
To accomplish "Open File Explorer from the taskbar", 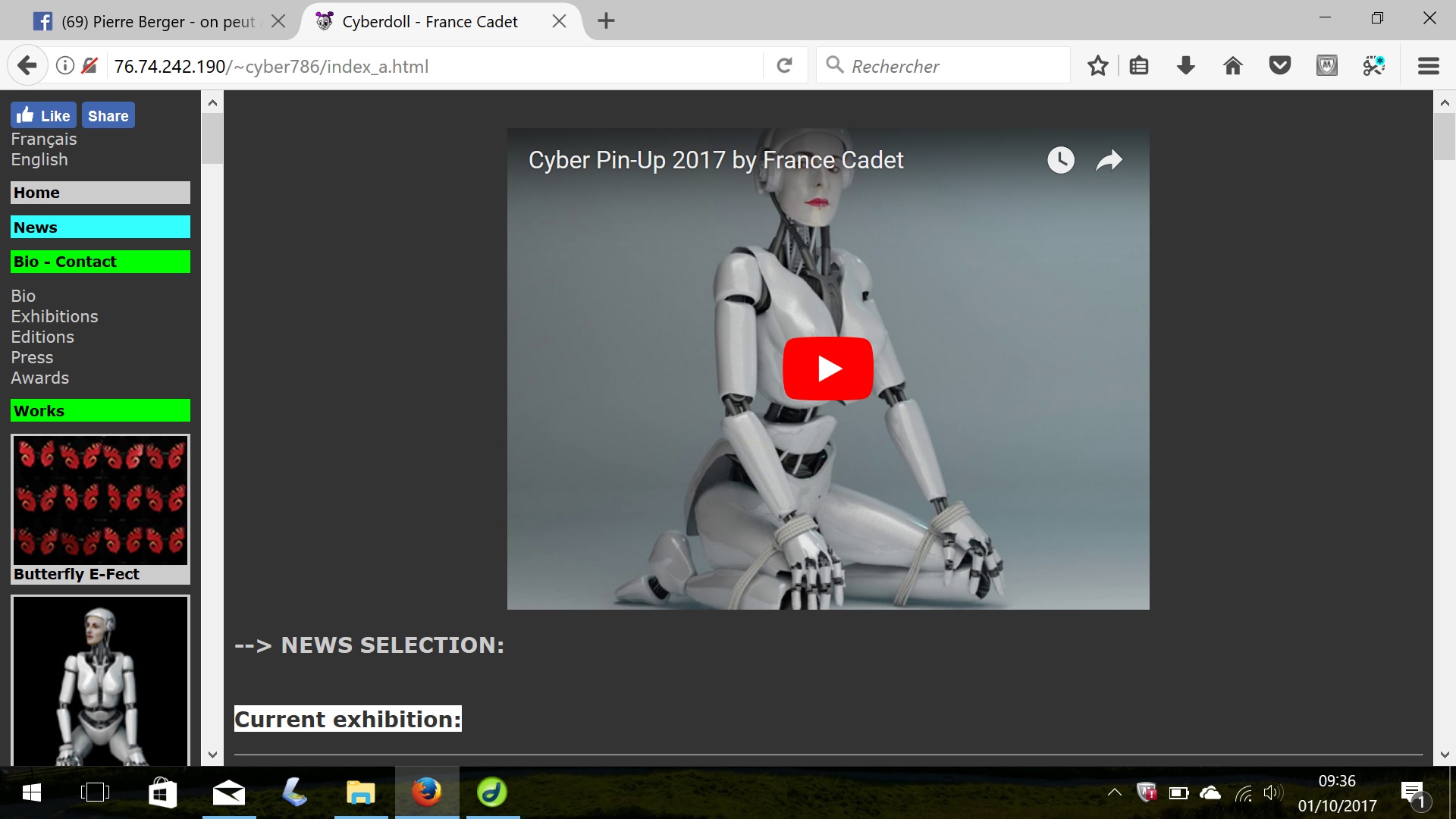I will pyautogui.click(x=360, y=792).
